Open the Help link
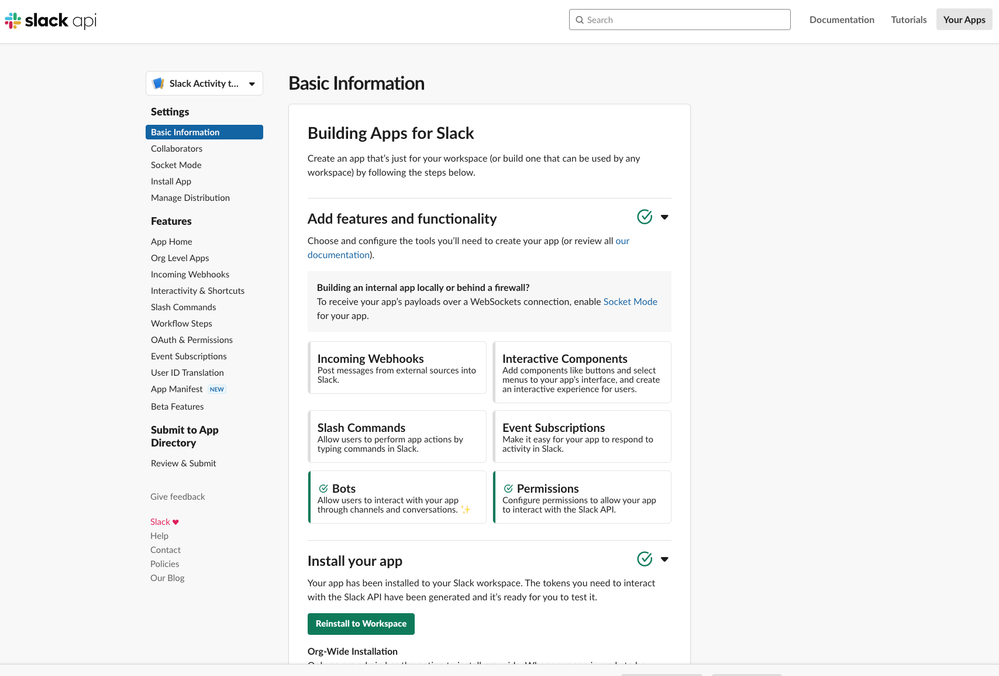This screenshot has width=999, height=676. point(159,536)
